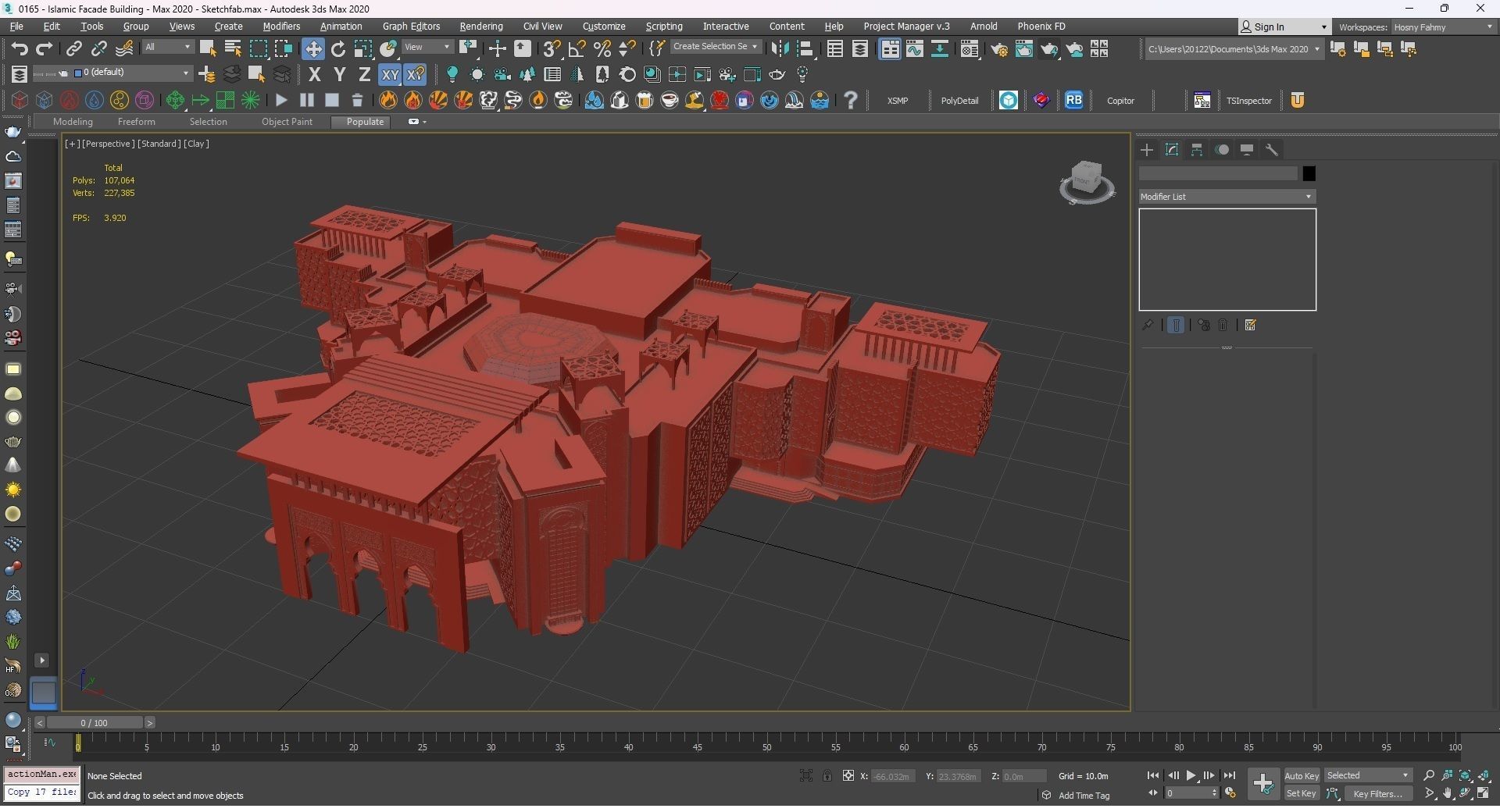1500x812 pixels.
Task: Click the object name input field
Action: 1218,173
